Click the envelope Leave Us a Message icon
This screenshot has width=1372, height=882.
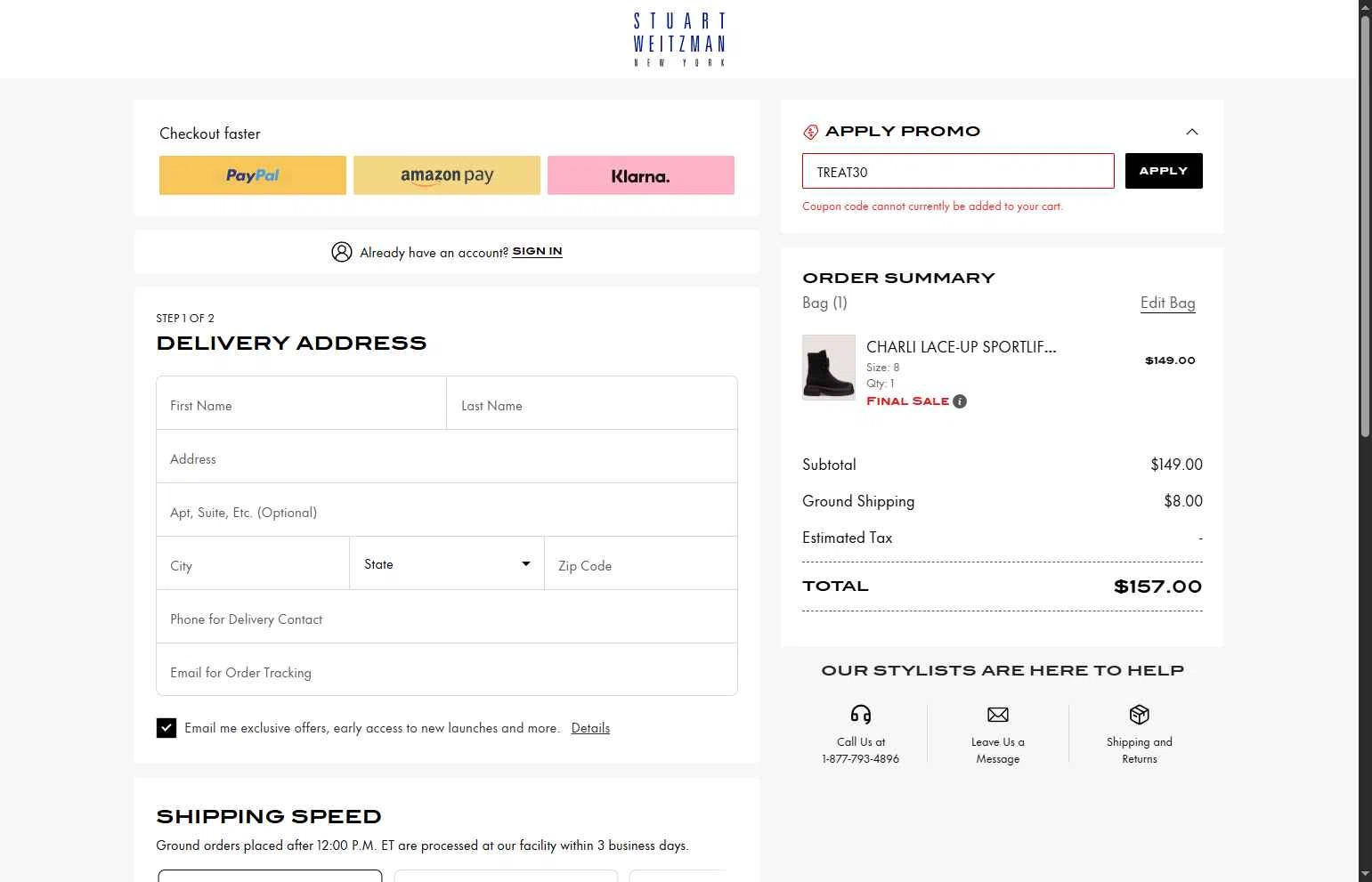(998, 715)
